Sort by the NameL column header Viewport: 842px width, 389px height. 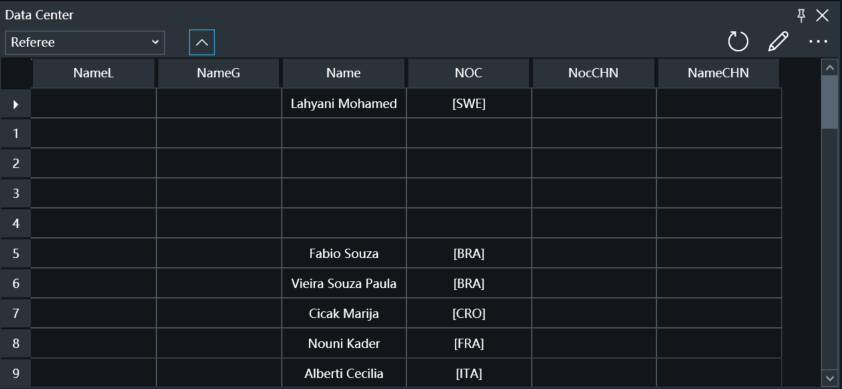(x=93, y=73)
